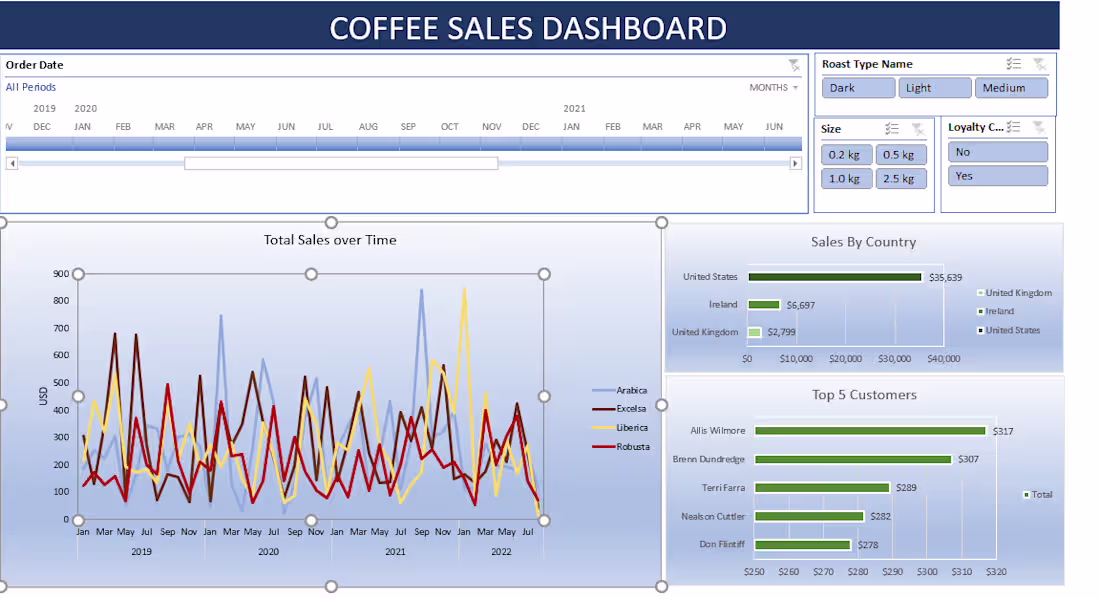
Task: Toggle the Dark roast type filter
Action: pyautogui.click(x=857, y=87)
